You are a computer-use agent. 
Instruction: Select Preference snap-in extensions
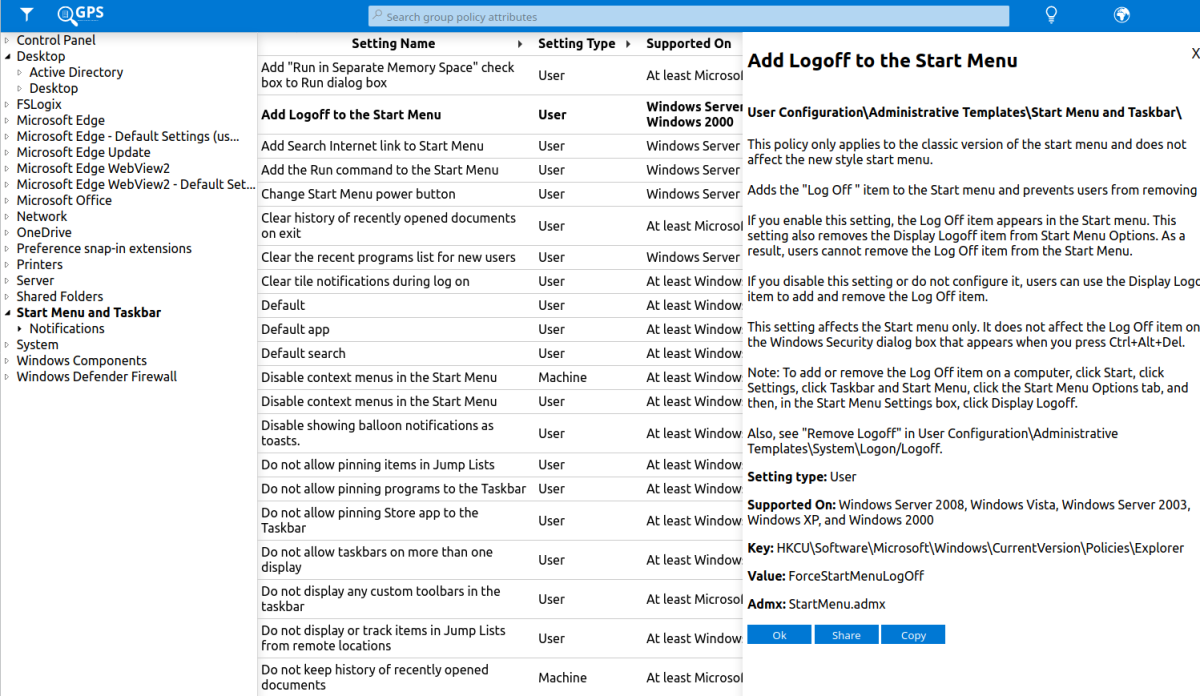coord(104,248)
